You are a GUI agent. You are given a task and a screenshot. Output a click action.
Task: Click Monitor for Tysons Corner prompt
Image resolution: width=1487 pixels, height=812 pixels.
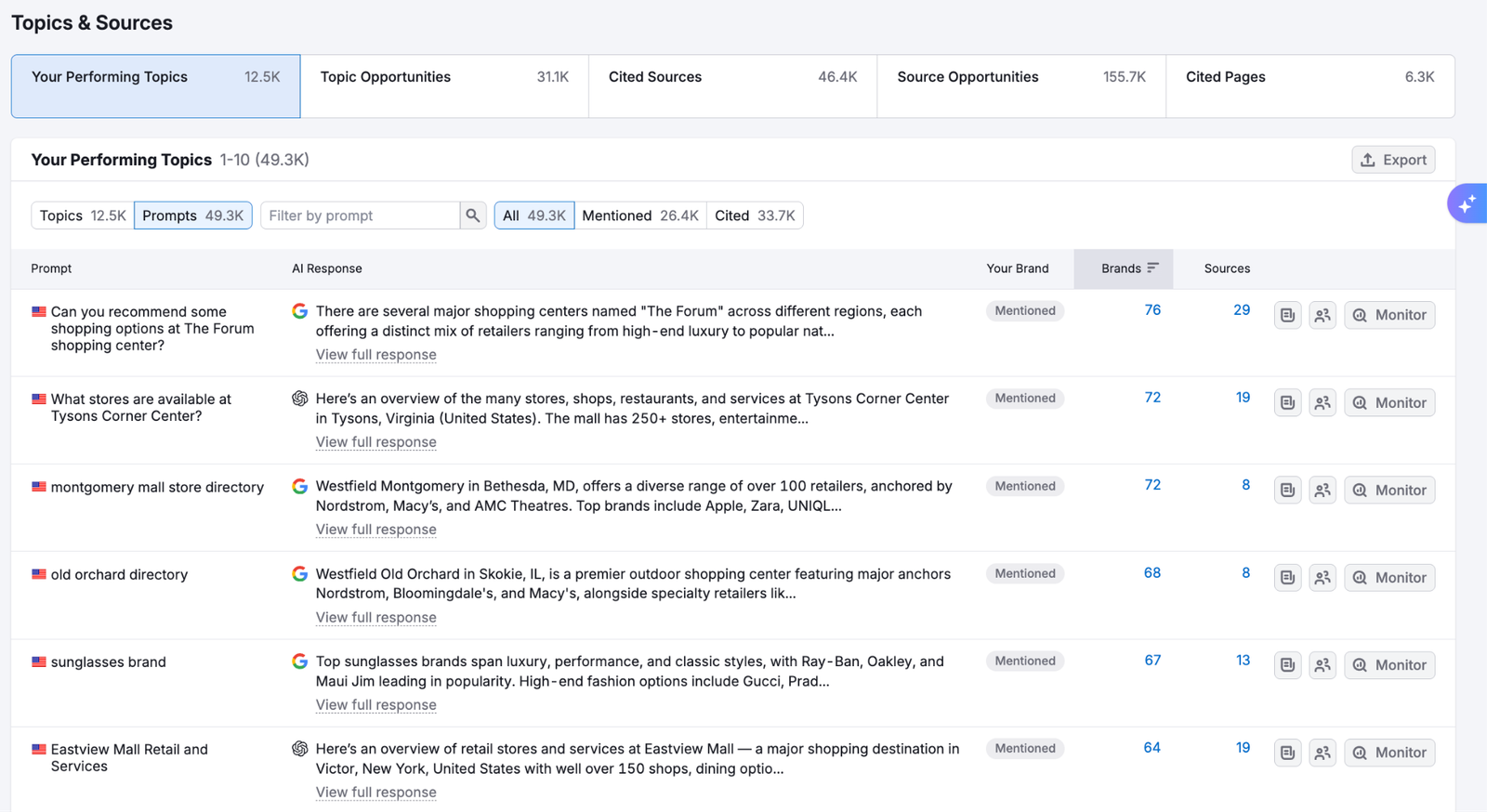click(x=1389, y=402)
